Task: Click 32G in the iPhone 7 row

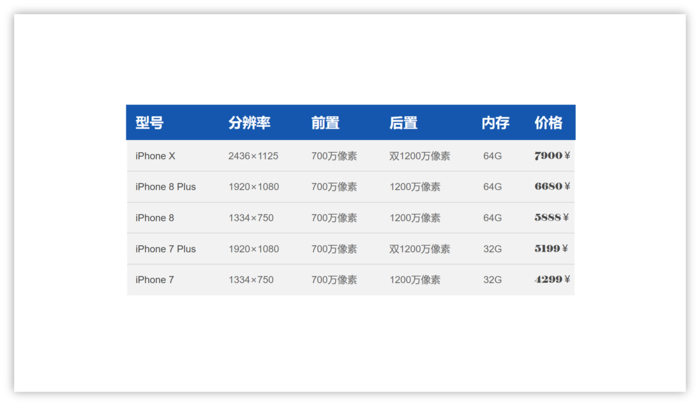Action: click(492, 280)
